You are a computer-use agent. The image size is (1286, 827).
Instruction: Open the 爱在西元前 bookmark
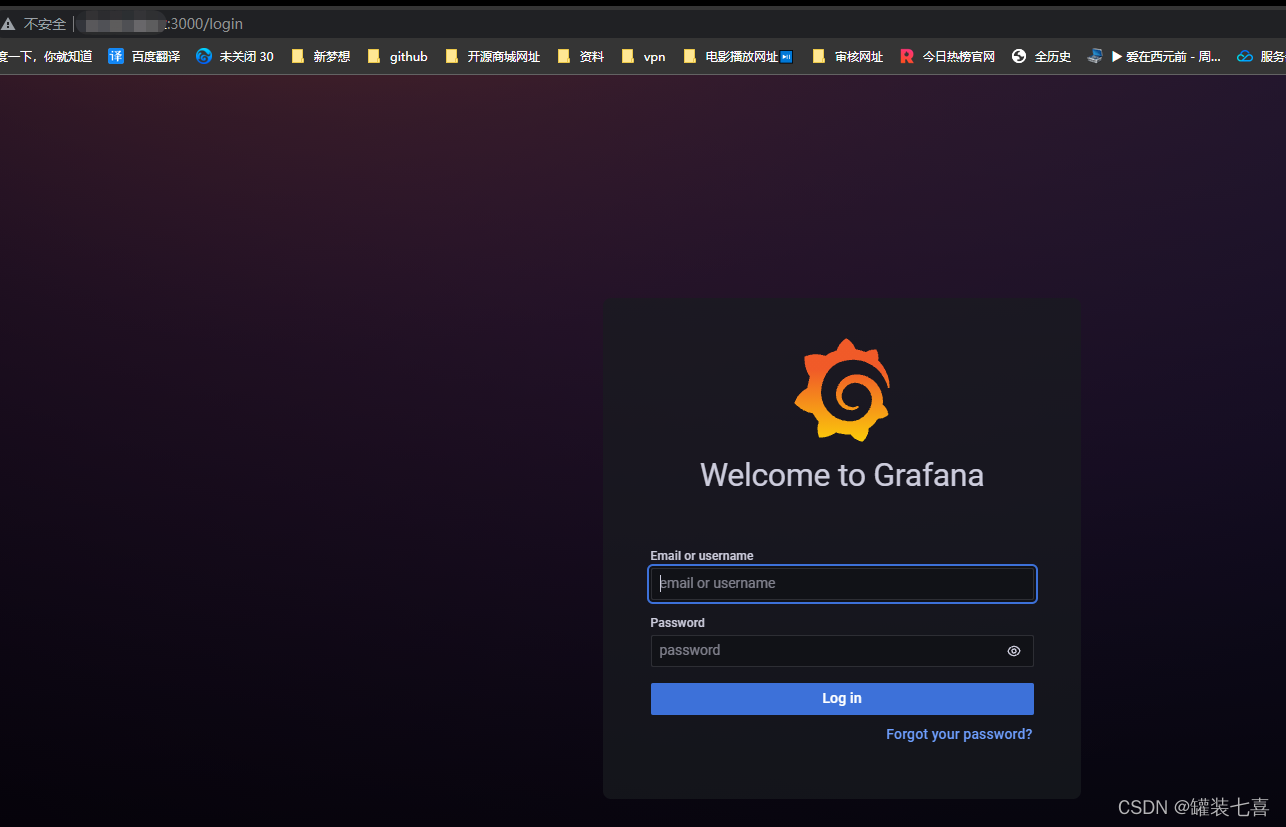1154,56
